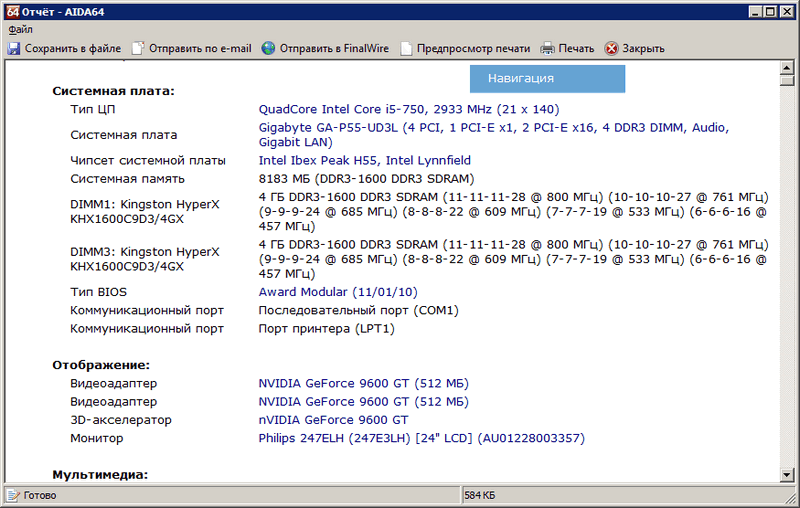The image size is (800, 508).
Task: Click the Print preview page icon
Action: tap(407, 48)
